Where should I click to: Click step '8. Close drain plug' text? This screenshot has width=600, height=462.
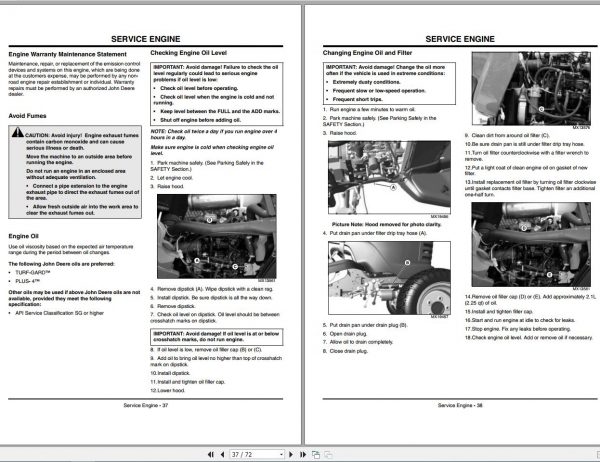345,351
